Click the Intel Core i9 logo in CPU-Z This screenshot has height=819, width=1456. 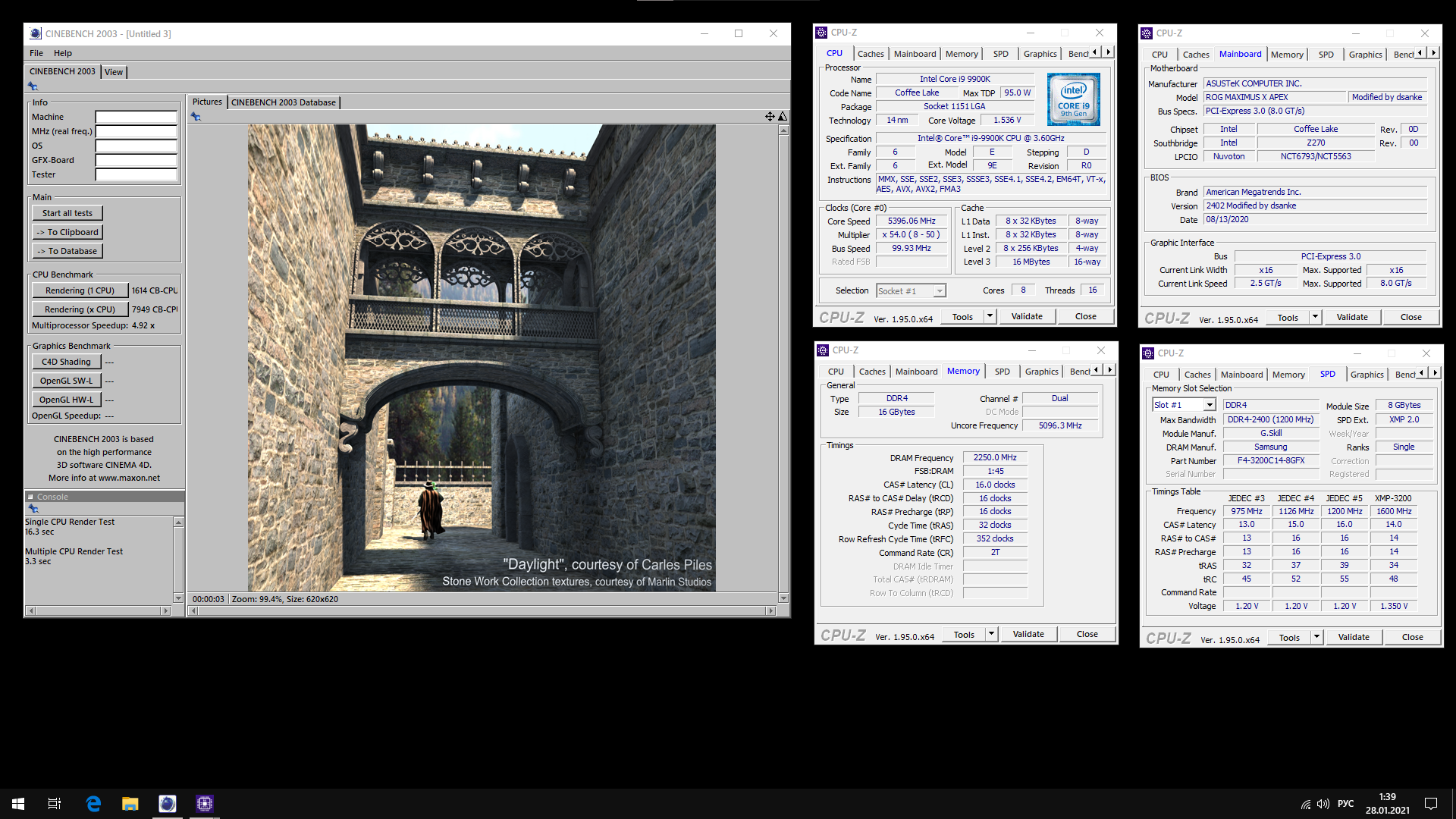1073,99
